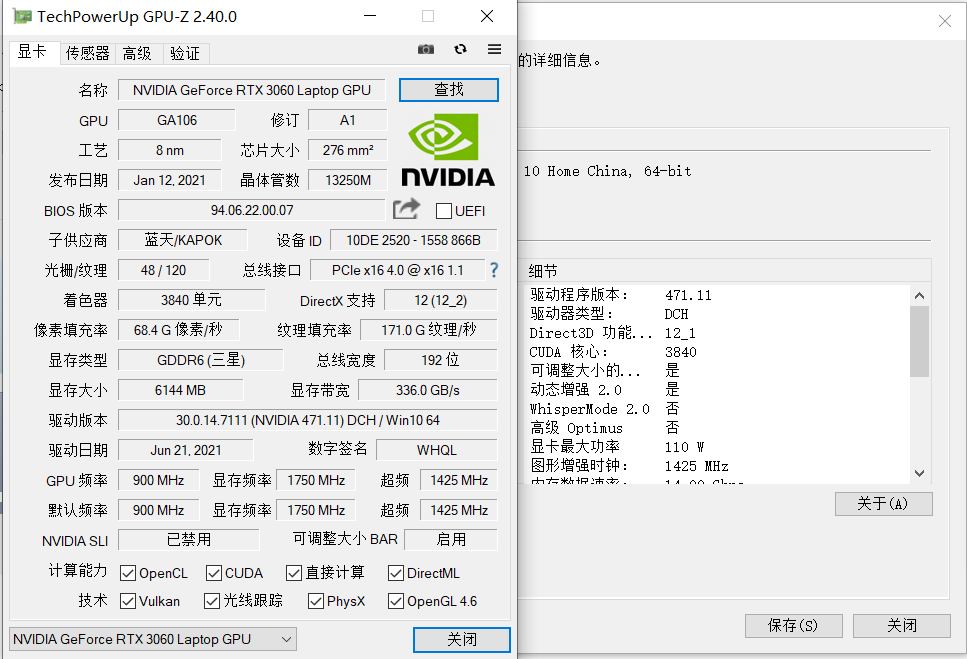The height and width of the screenshot is (659, 967).
Task: Click the GPU-Z refresh icon
Action: pyautogui.click(x=460, y=49)
